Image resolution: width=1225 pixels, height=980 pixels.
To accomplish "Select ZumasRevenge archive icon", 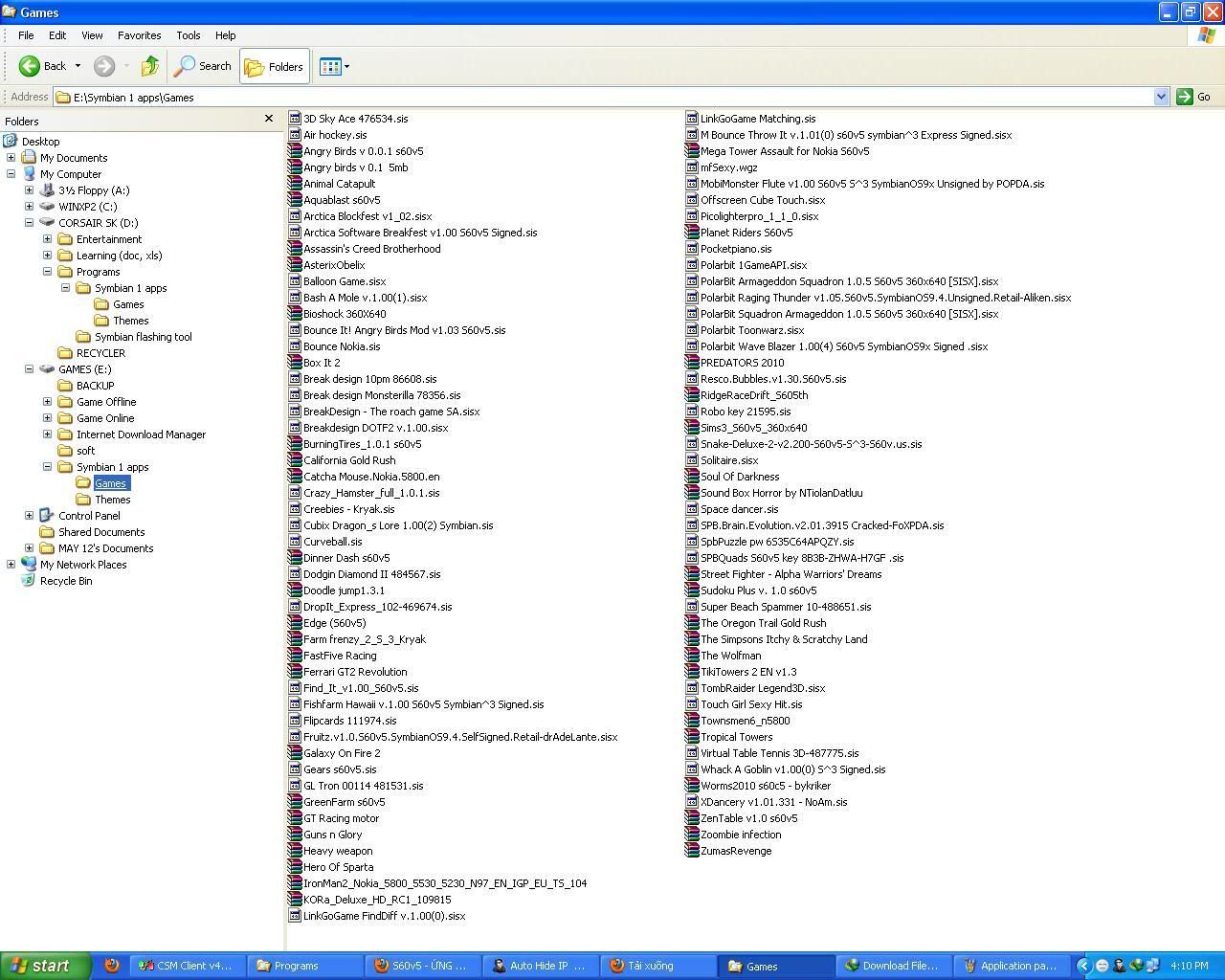I will 692,851.
